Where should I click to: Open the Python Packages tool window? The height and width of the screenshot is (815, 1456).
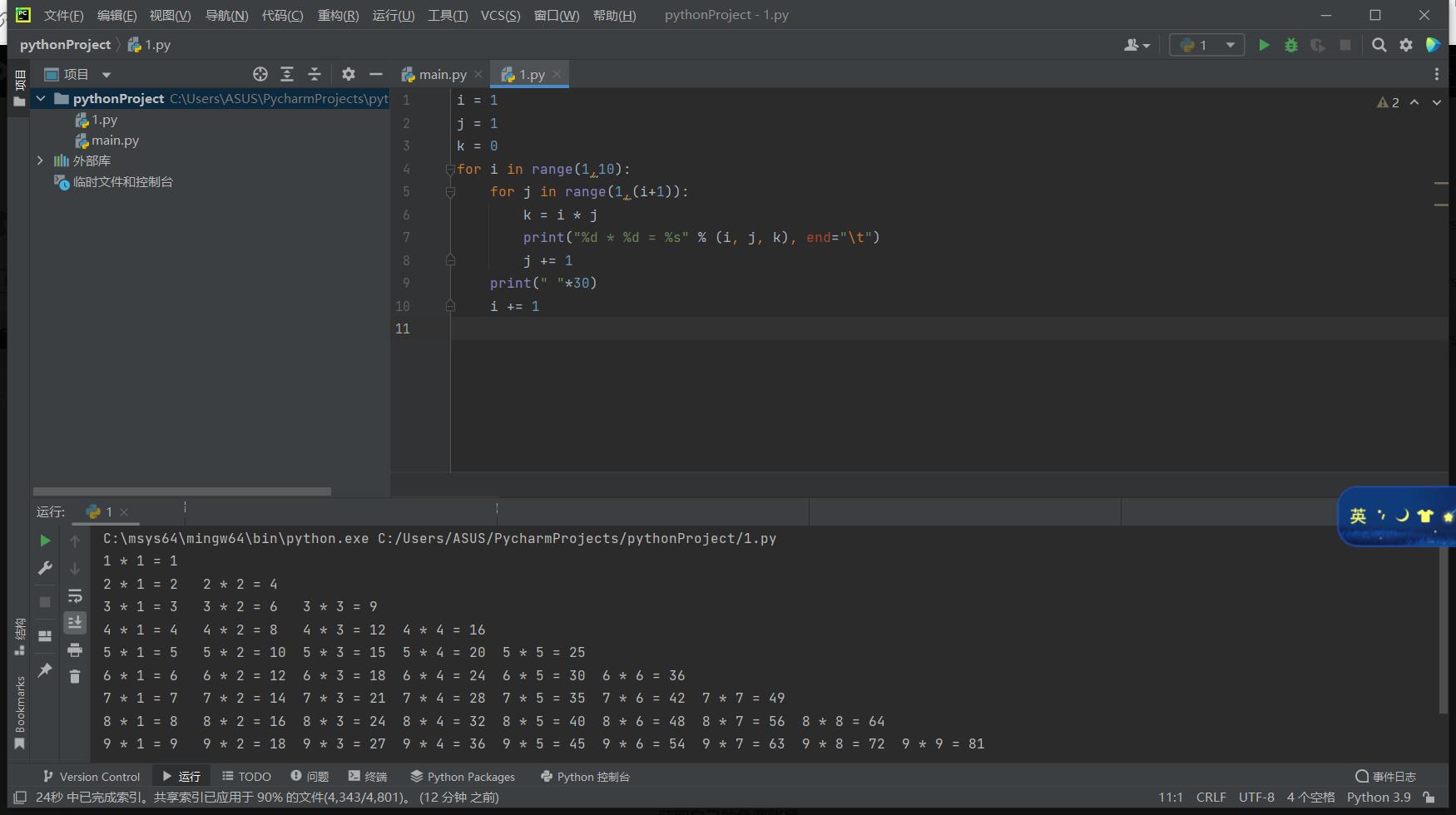pyautogui.click(x=463, y=776)
